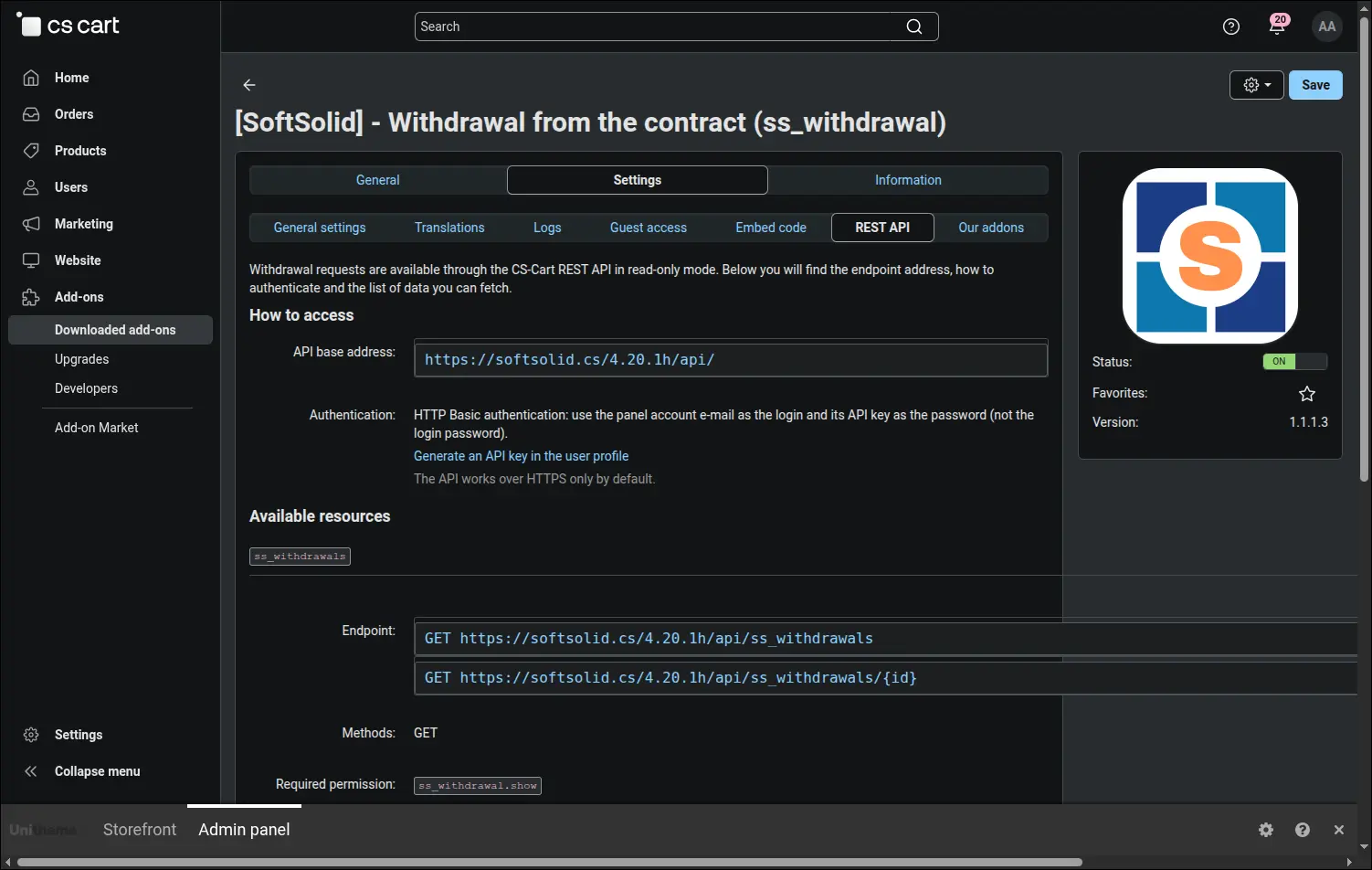Toggle the add-on Status ON switch
The image size is (1372, 870).
[x=1295, y=362]
